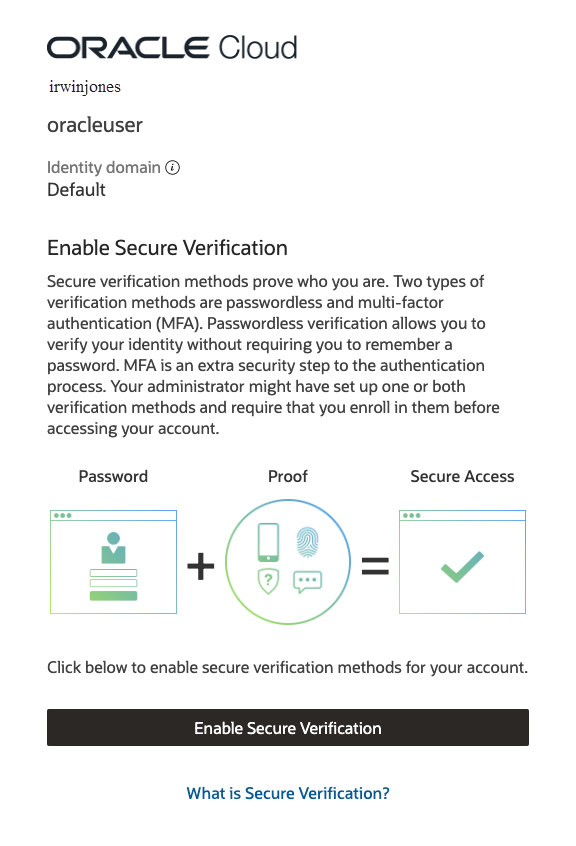Viewport: 576px width, 846px height.
Task: Click the Proof circle illustration
Action: tap(288, 562)
